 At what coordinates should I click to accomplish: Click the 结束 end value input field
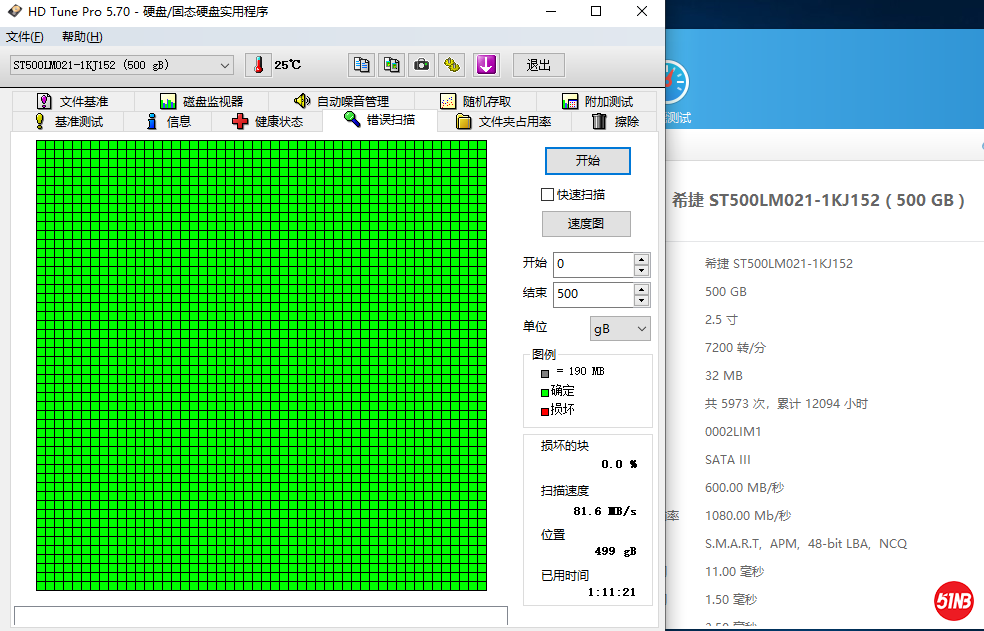point(592,294)
